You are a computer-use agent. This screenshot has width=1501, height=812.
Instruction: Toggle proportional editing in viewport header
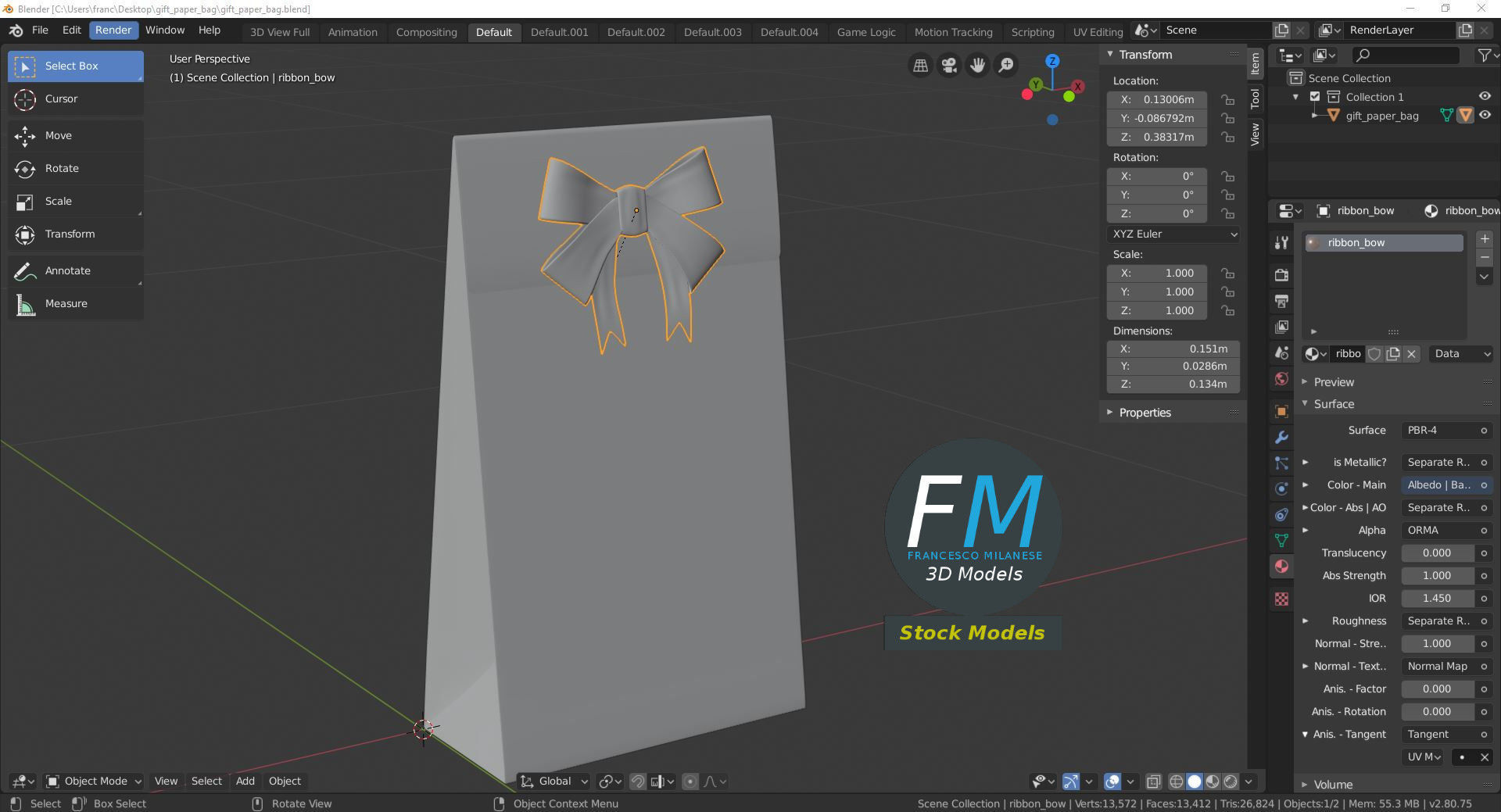click(x=690, y=782)
